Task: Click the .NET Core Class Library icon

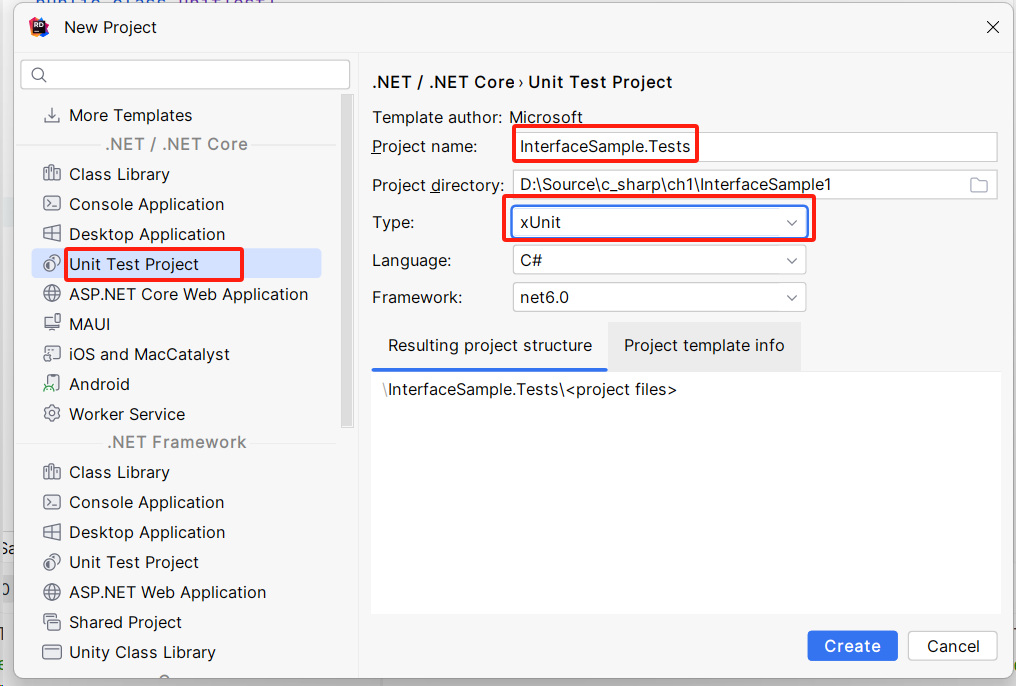Action: [52, 174]
